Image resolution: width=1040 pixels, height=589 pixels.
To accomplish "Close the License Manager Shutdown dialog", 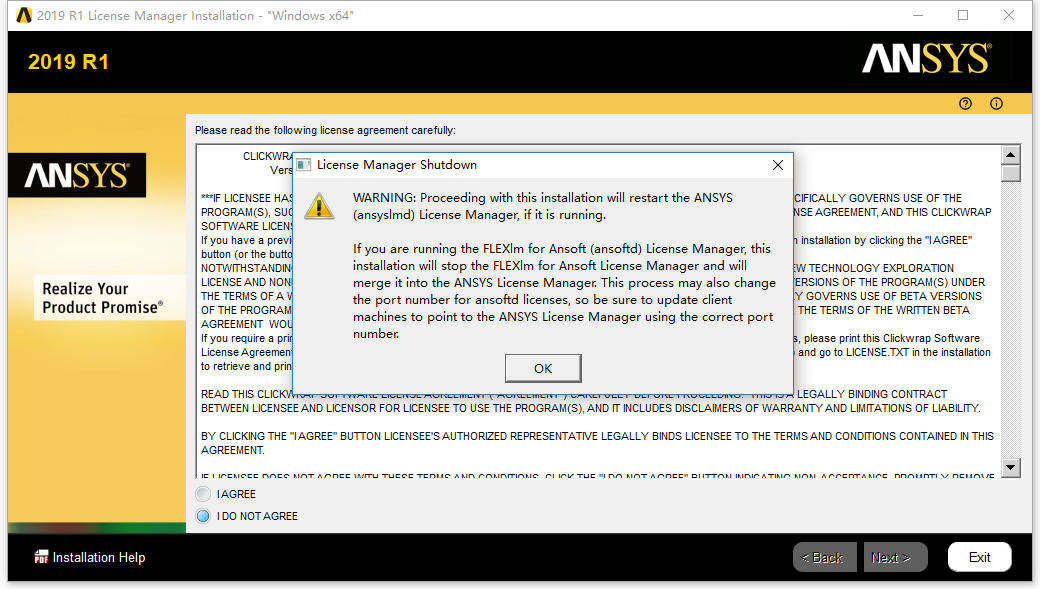I will 778,165.
